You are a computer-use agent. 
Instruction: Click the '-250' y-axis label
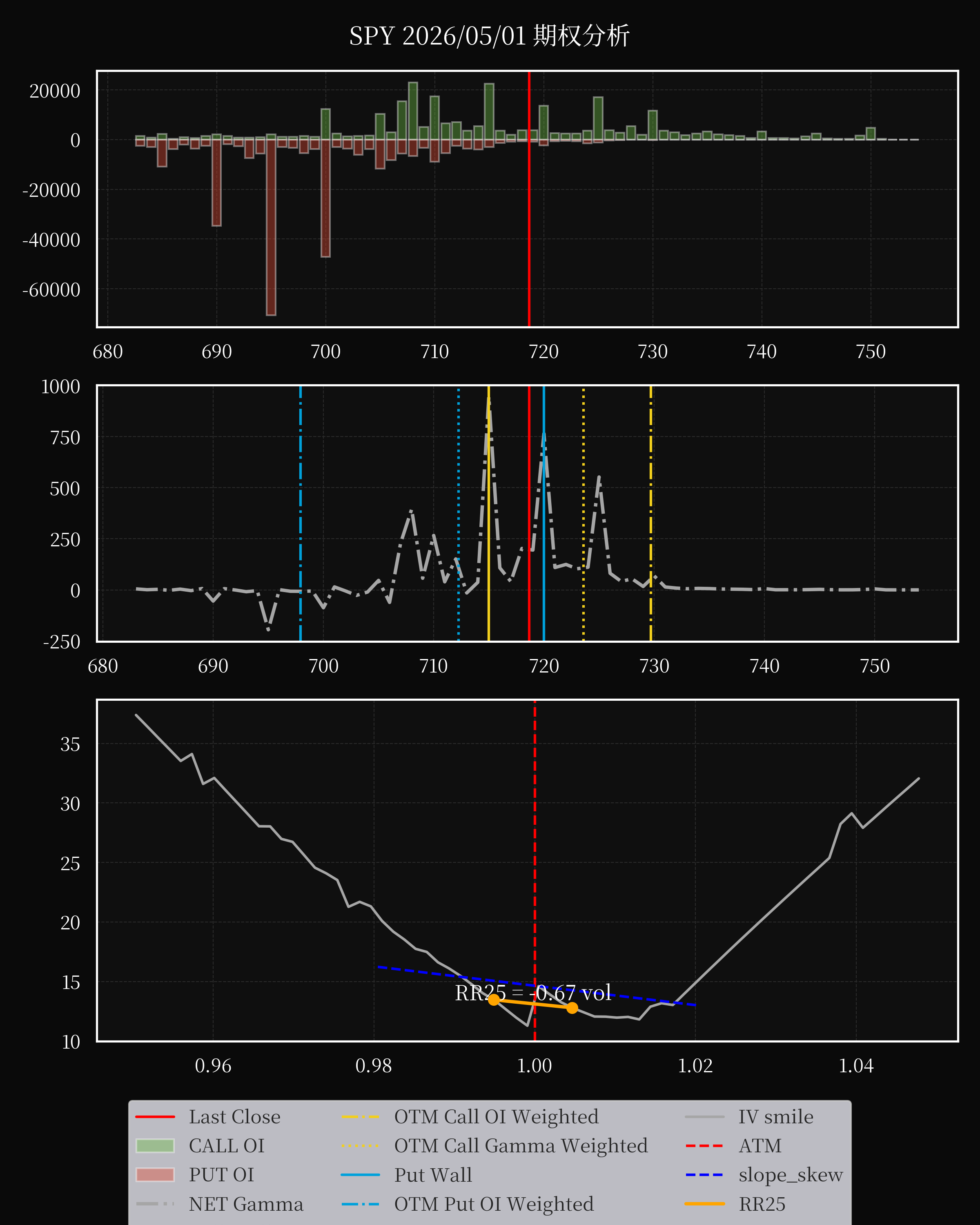[62, 642]
